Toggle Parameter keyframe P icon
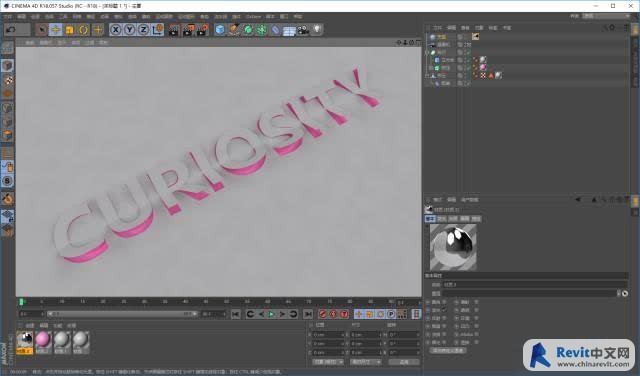The height and width of the screenshot is (376, 640). pyautogui.click(x=391, y=314)
